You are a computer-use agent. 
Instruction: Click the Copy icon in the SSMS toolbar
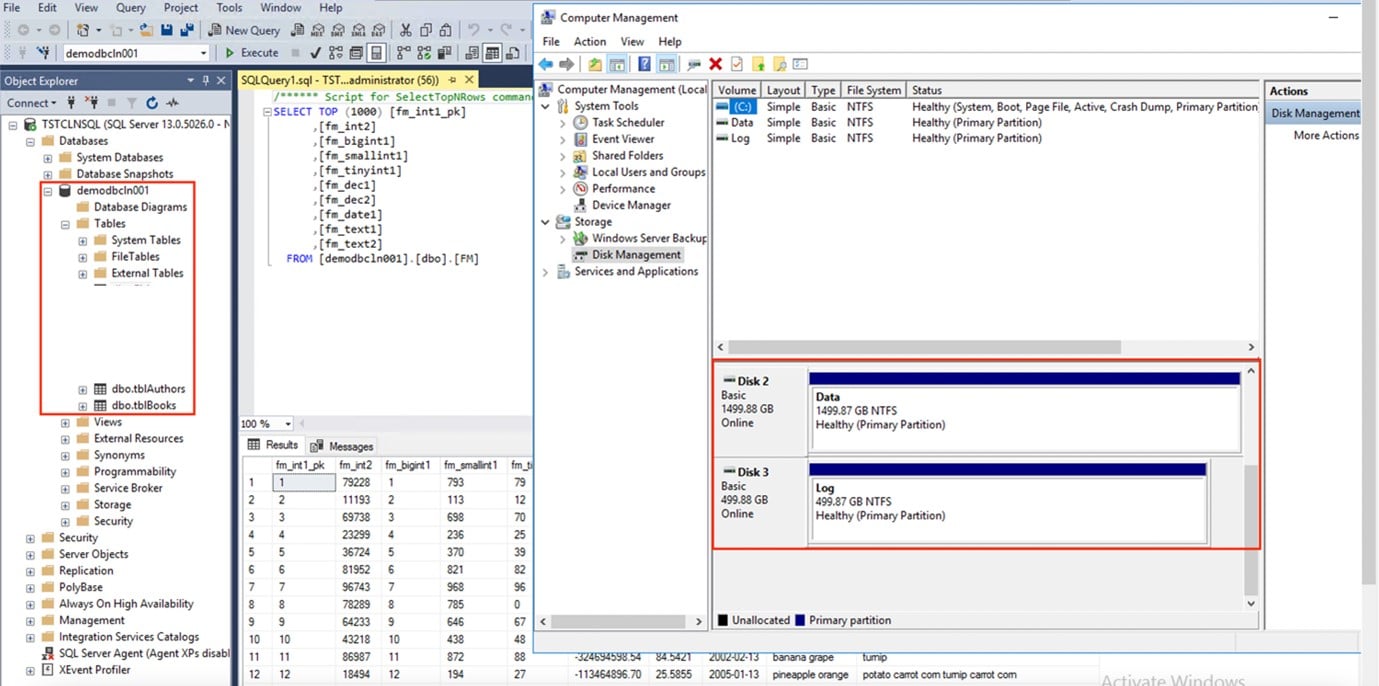(426, 30)
